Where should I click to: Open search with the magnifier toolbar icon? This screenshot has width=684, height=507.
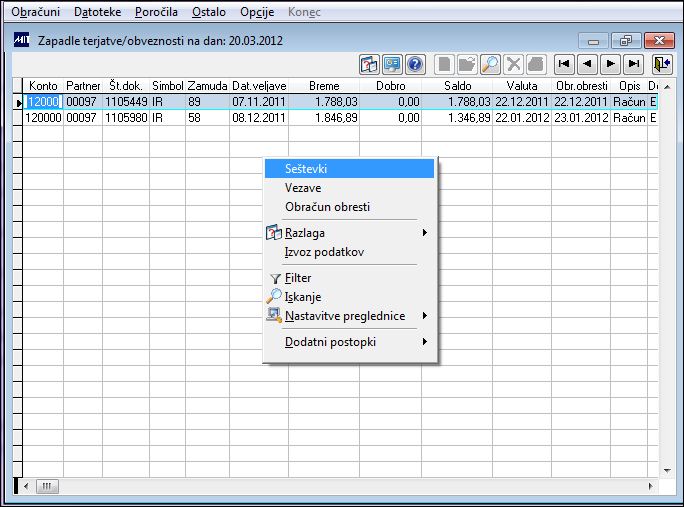490,65
